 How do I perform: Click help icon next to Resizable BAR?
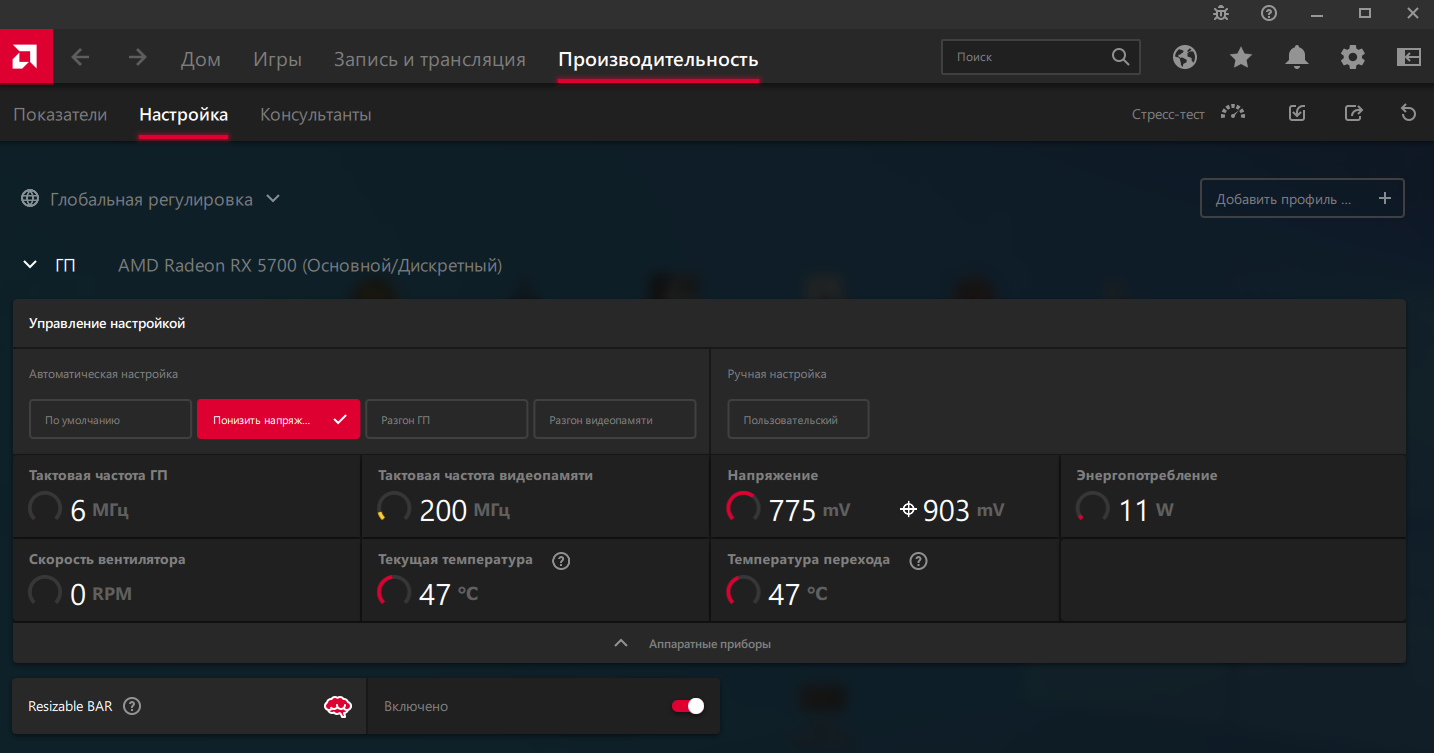tap(132, 706)
